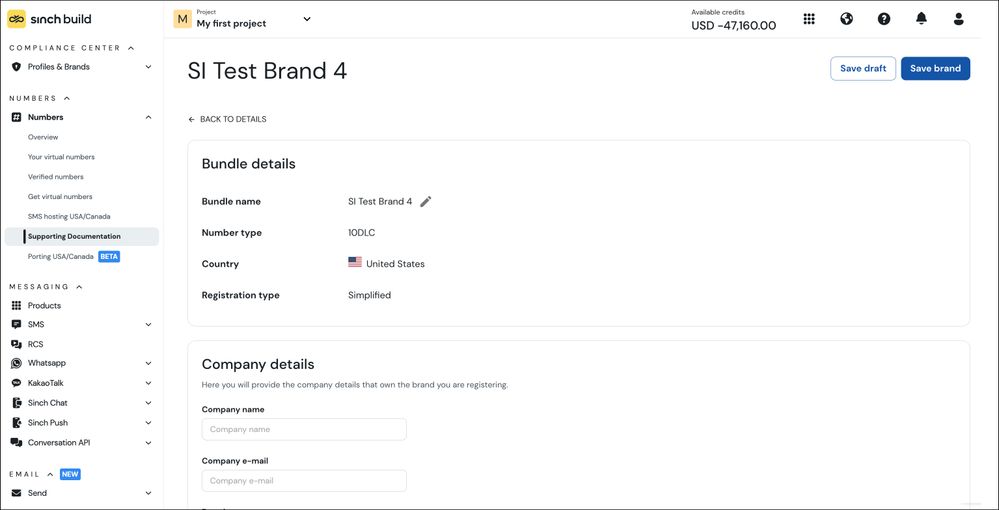This screenshot has height=510, width=999.
Task: Click the project M avatar
Action: (x=183, y=19)
